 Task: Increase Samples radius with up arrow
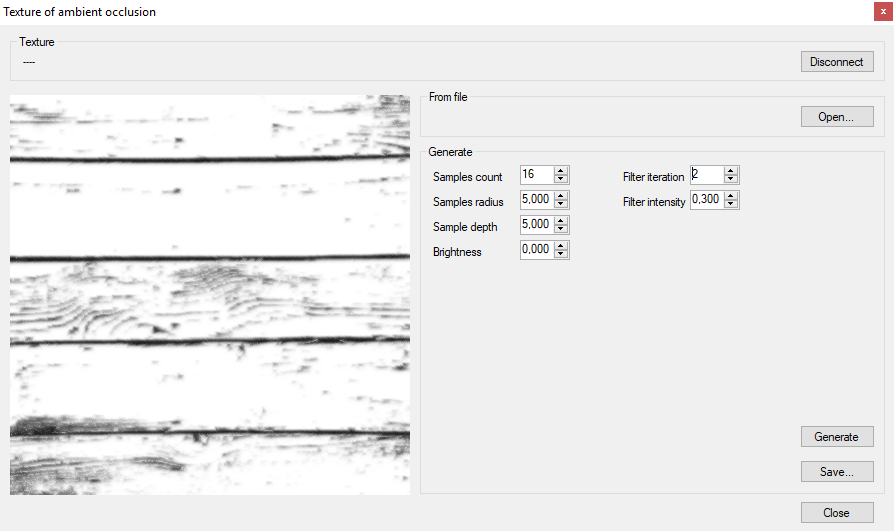click(561, 196)
